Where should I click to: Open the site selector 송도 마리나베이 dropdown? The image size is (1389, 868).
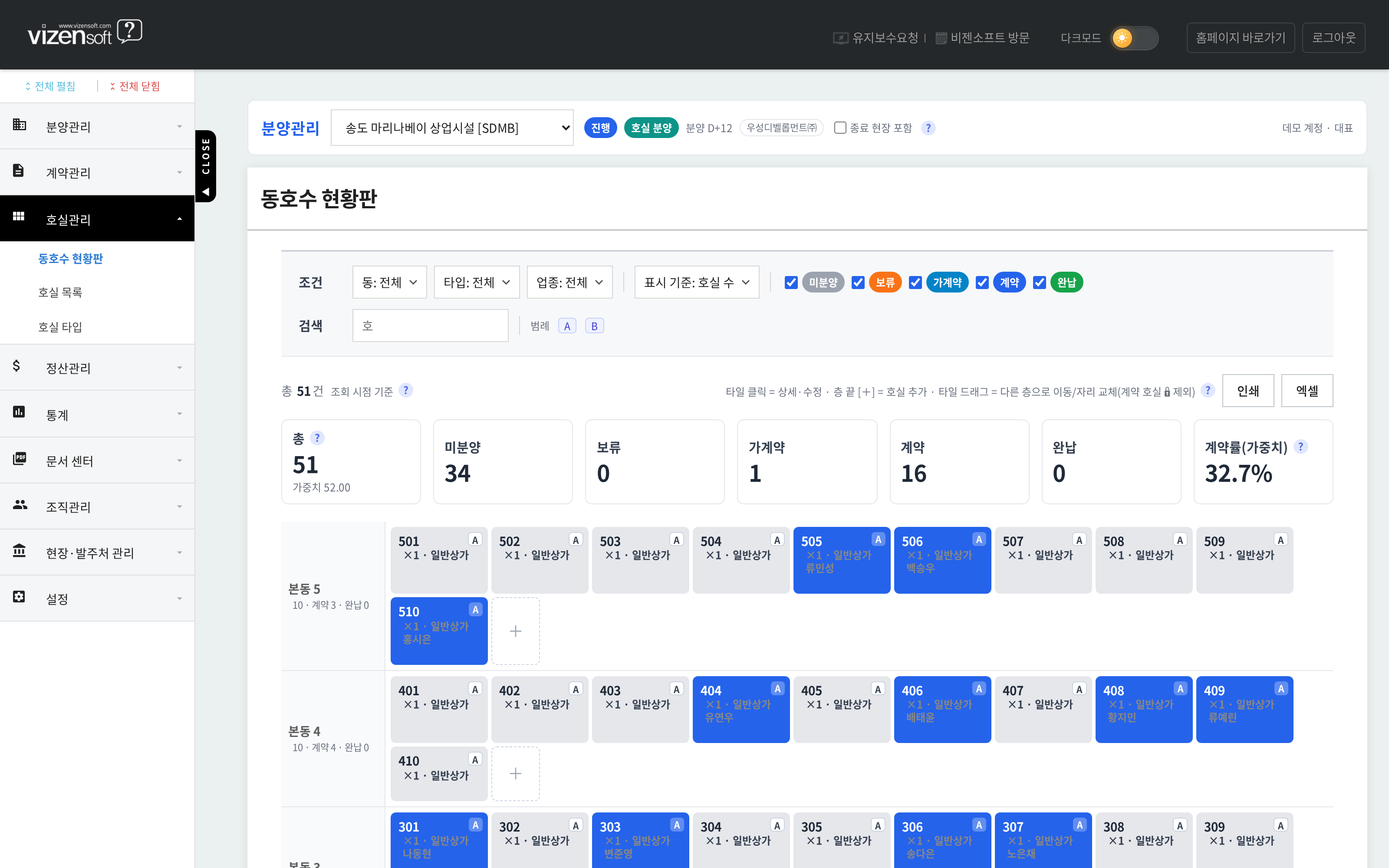coord(452,128)
